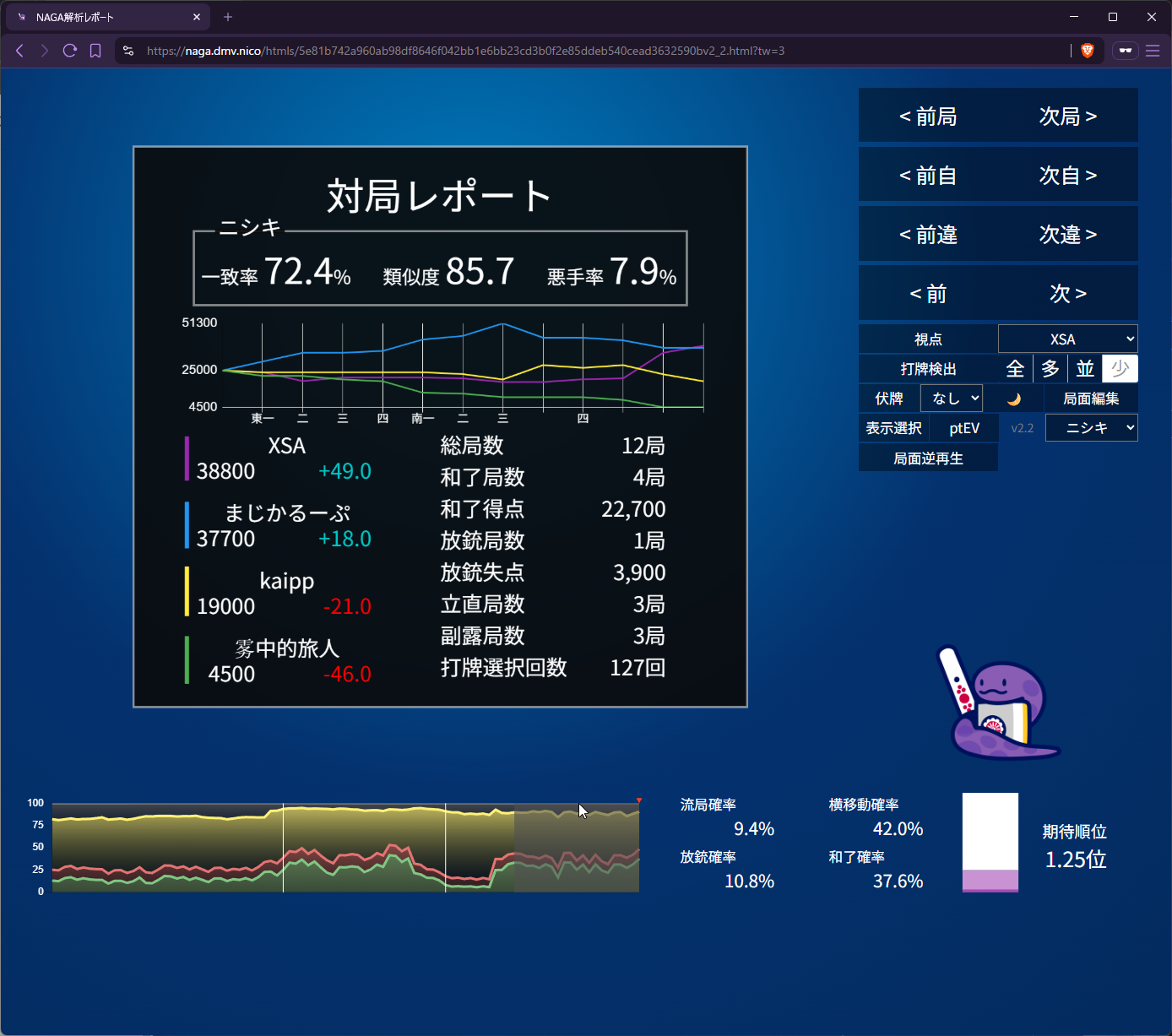
Task: Click the moon night-mode icon
Action: [1014, 399]
